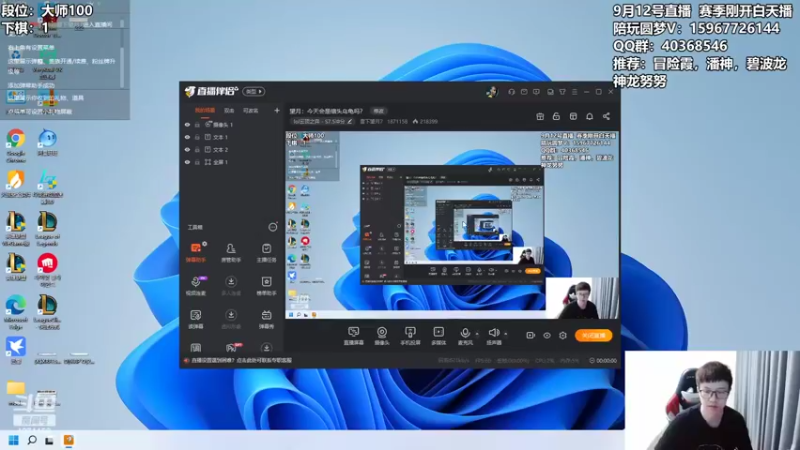The width and height of the screenshot is (800, 450).
Task: Open the Windows Start button
Action: click(14, 440)
